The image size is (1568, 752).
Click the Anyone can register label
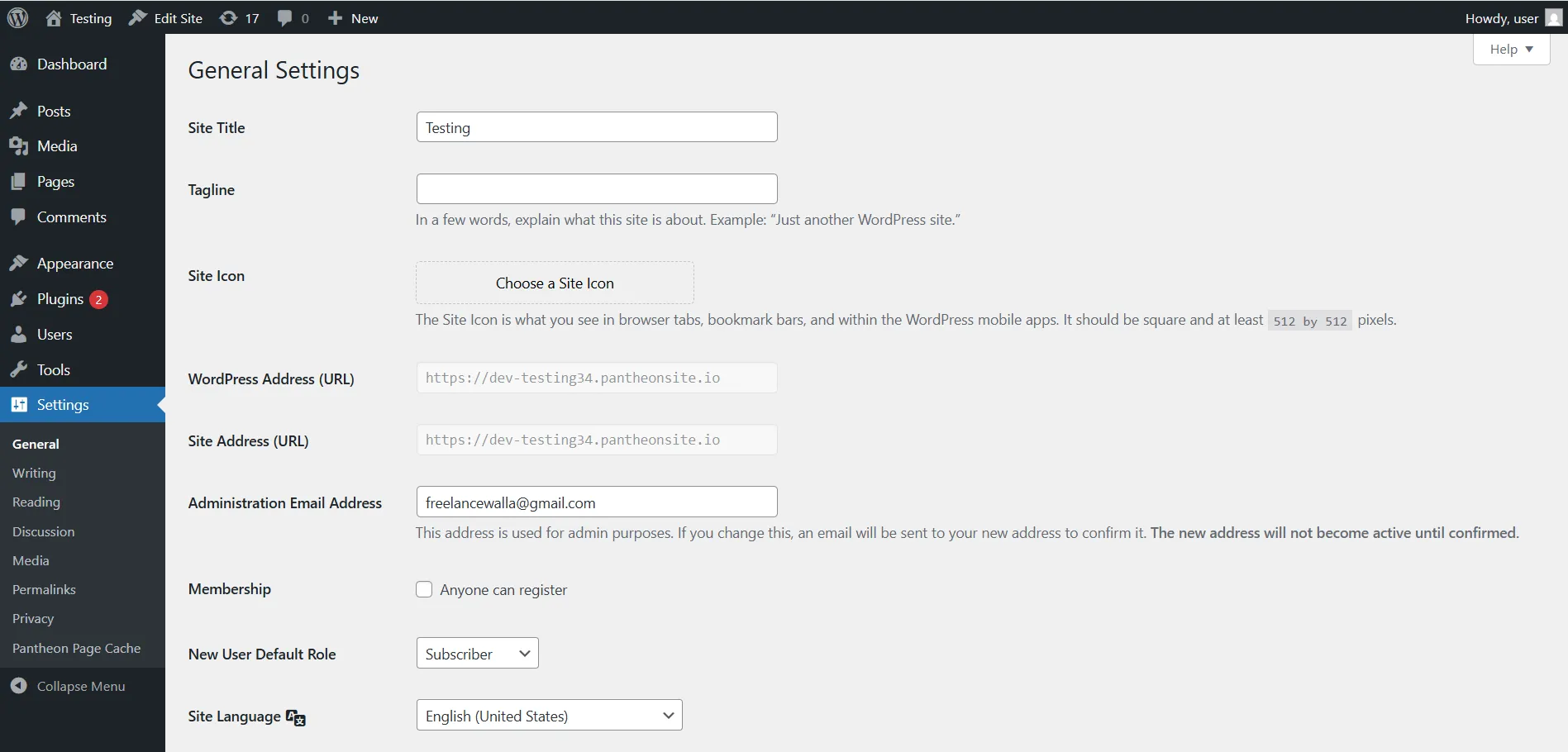pyautogui.click(x=503, y=590)
